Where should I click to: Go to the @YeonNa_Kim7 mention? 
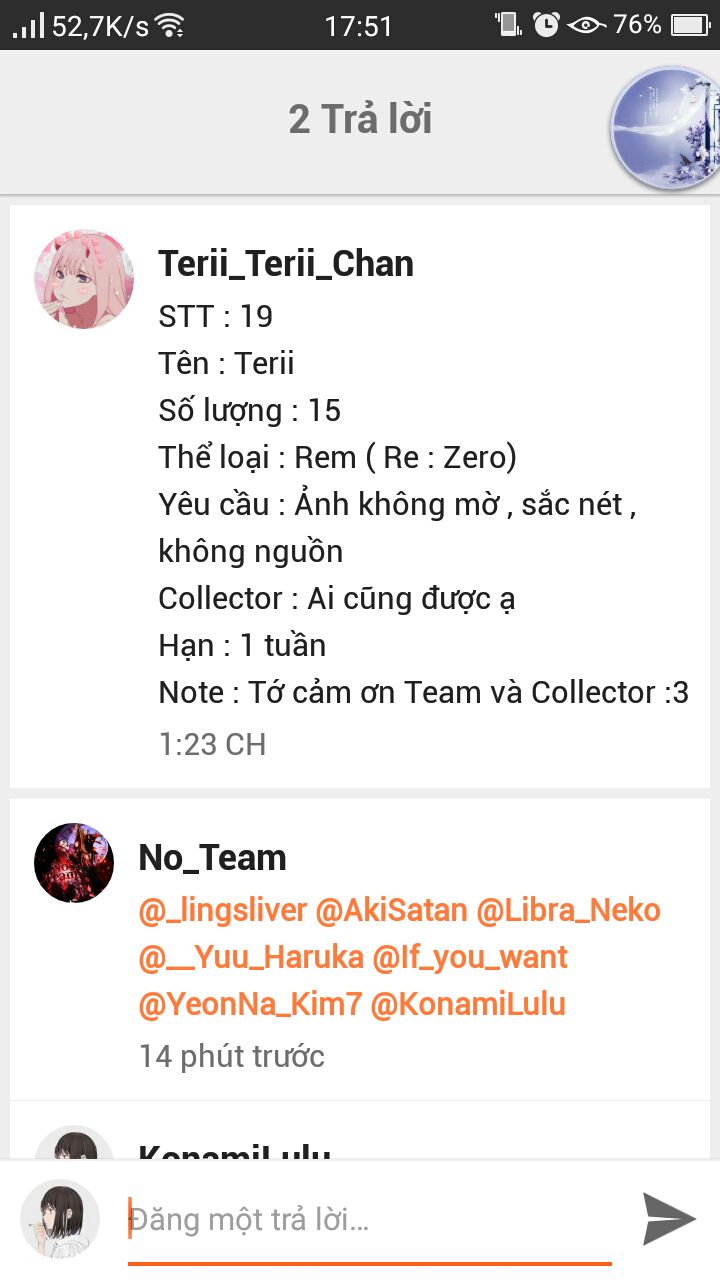click(250, 1005)
